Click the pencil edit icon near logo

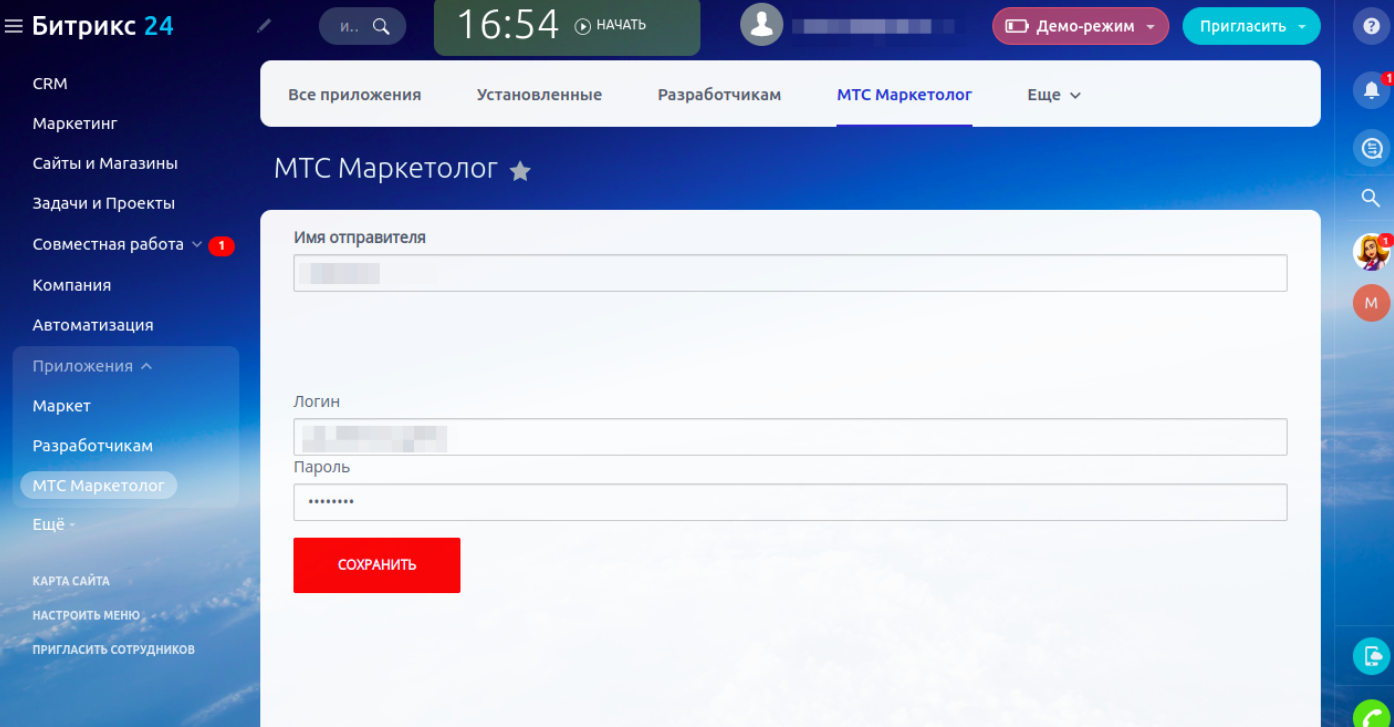point(264,26)
